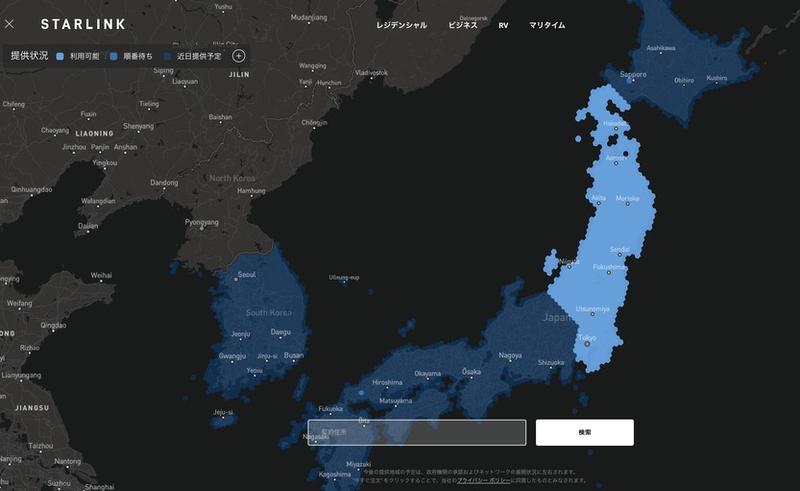Focus the address search input field
Viewport: 800px width, 491px height.
(x=417, y=432)
